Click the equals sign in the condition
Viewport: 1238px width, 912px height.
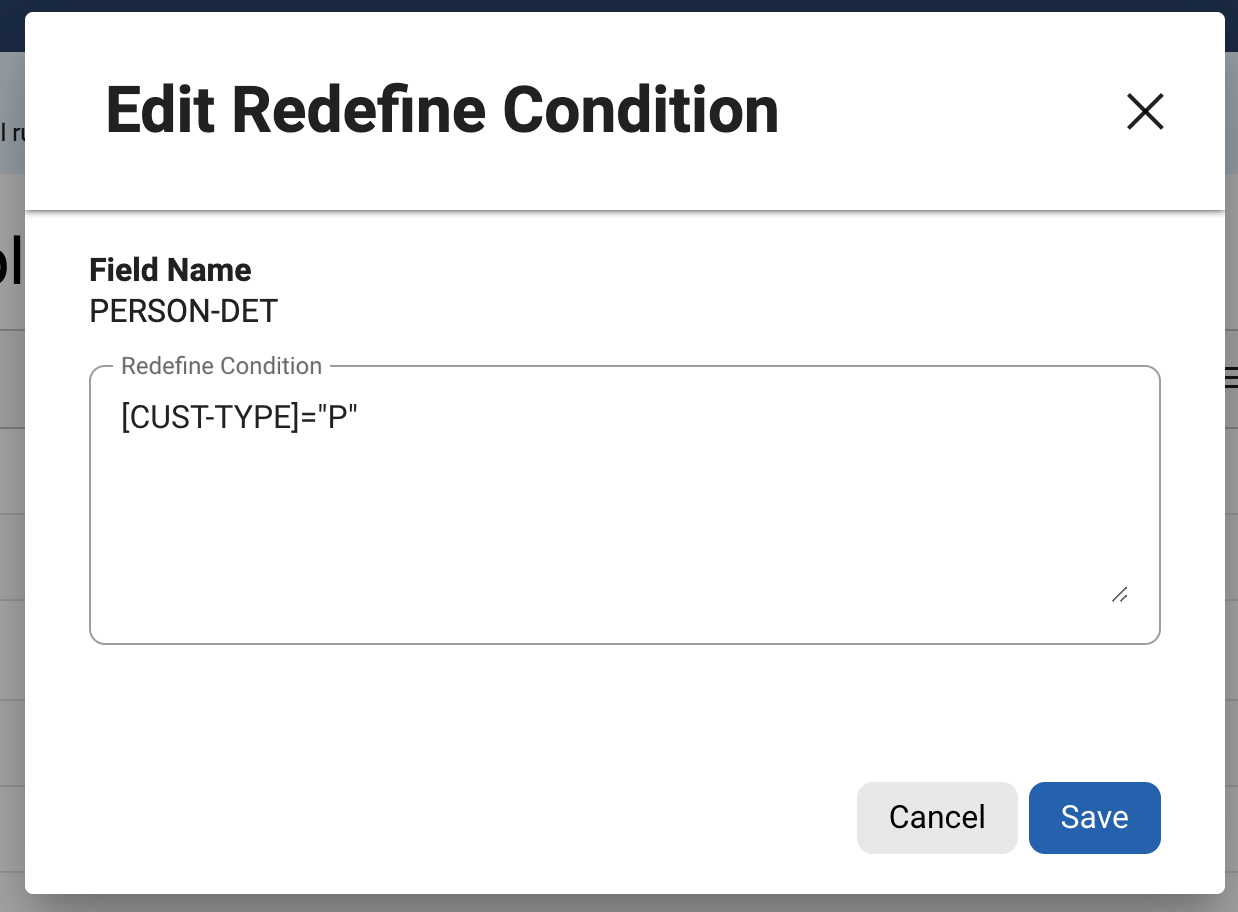tap(307, 419)
